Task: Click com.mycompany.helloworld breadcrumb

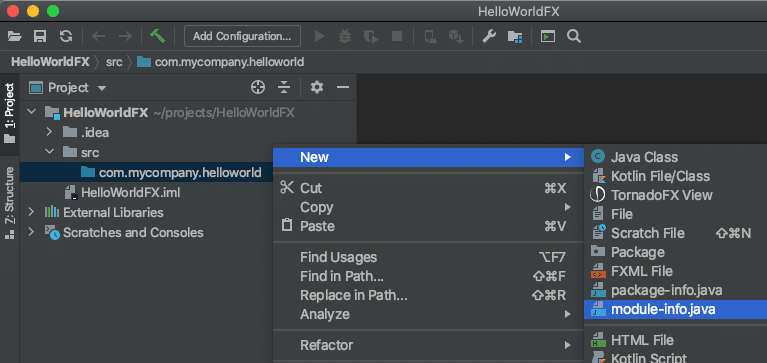Action: 221,62
